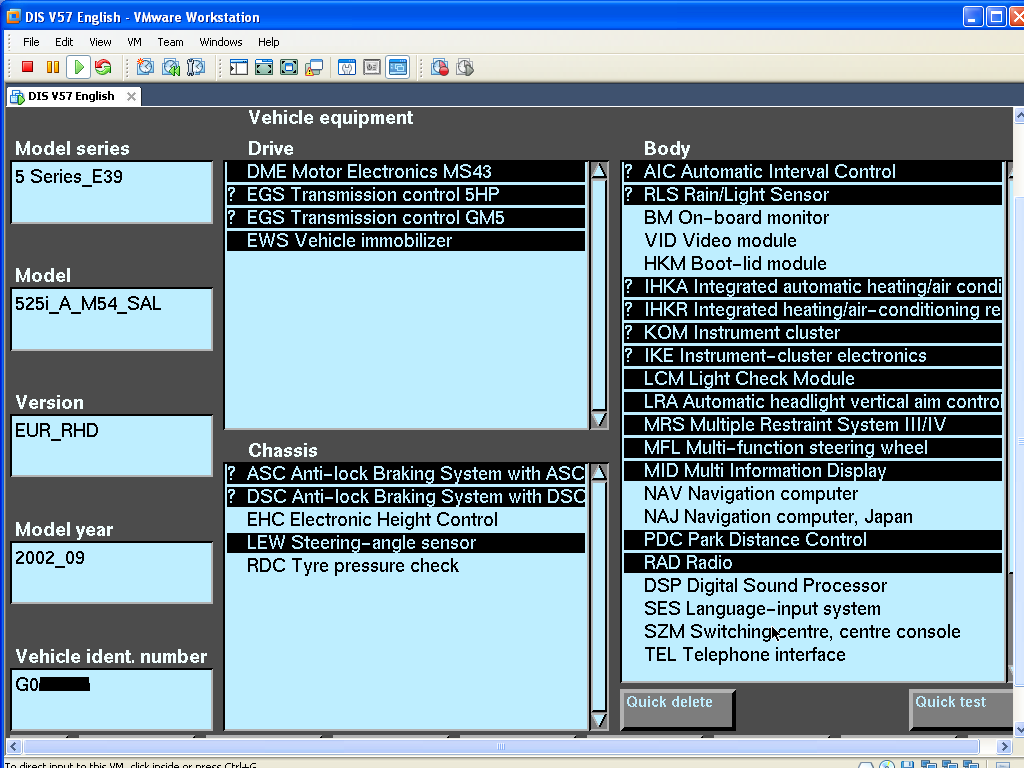Click the Full Screen mode icon
This screenshot has height=768, width=1024.
tap(264, 67)
